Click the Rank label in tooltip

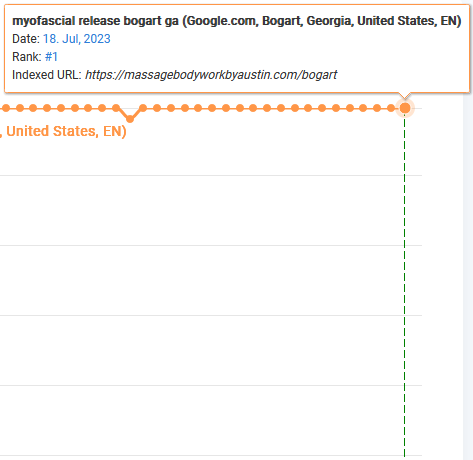click(x=27, y=57)
